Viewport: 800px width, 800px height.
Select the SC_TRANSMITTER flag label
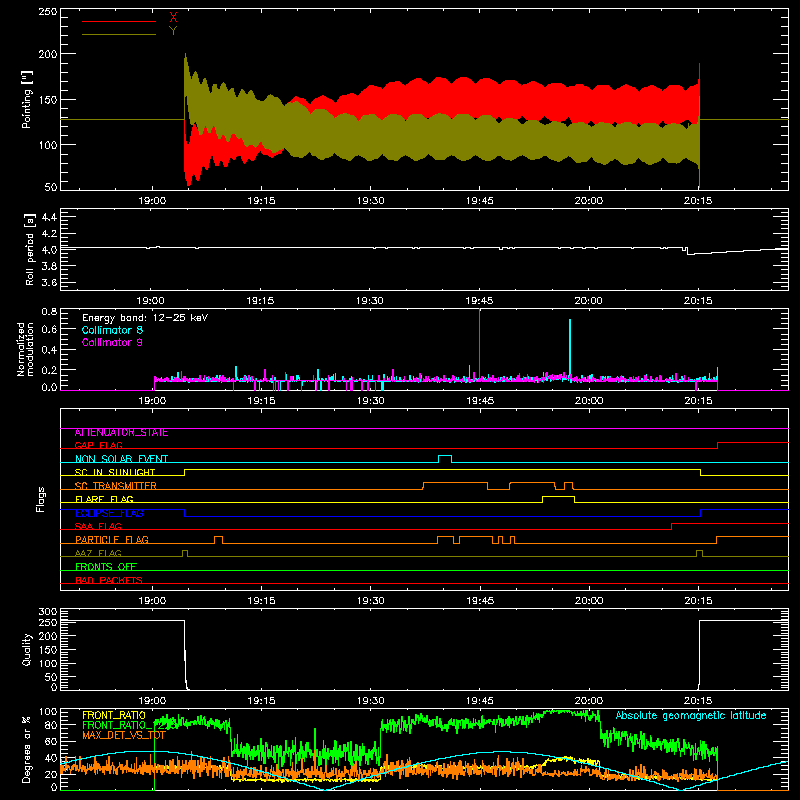pos(116,486)
